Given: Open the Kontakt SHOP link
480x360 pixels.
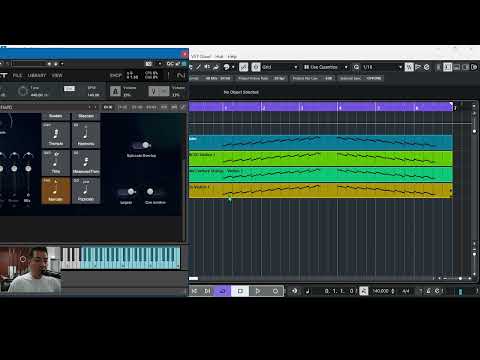Looking at the screenshot, I should click(116, 75).
